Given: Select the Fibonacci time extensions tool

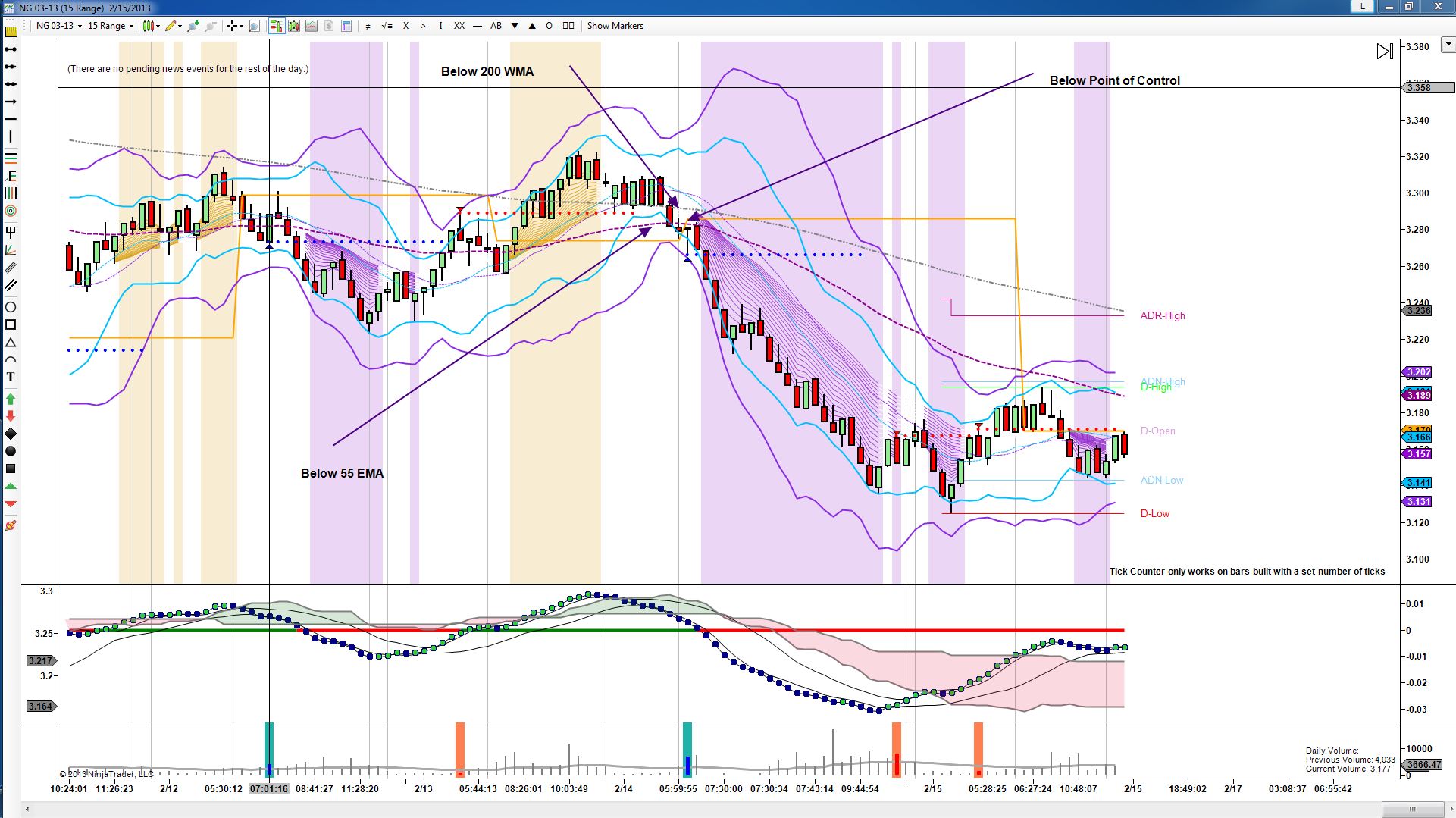Looking at the screenshot, I should pos(11,193).
